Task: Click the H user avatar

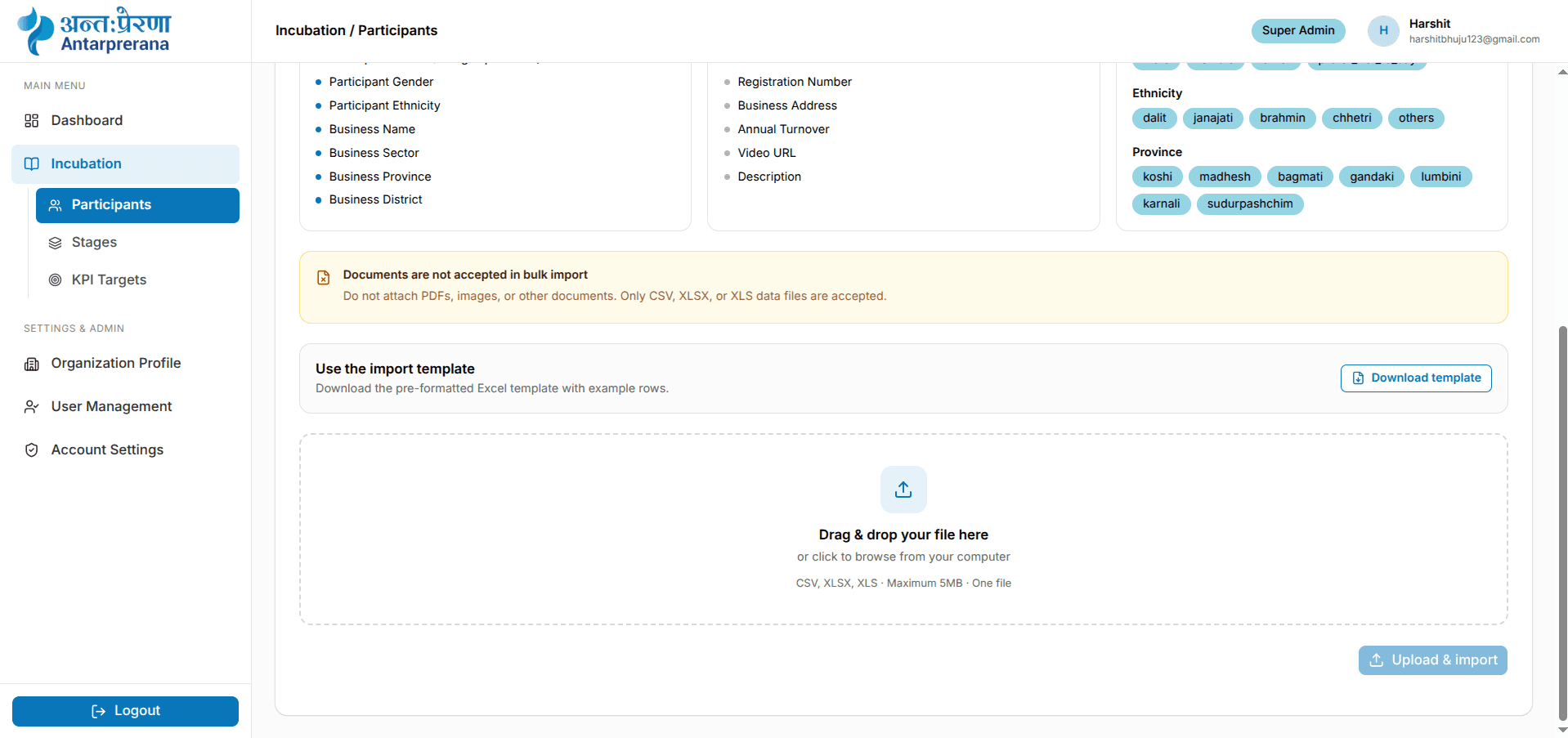Action: click(x=1383, y=31)
